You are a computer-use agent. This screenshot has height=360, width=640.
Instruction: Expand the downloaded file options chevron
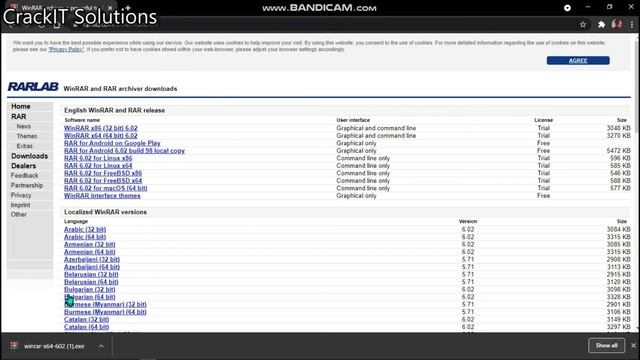tap(101, 346)
